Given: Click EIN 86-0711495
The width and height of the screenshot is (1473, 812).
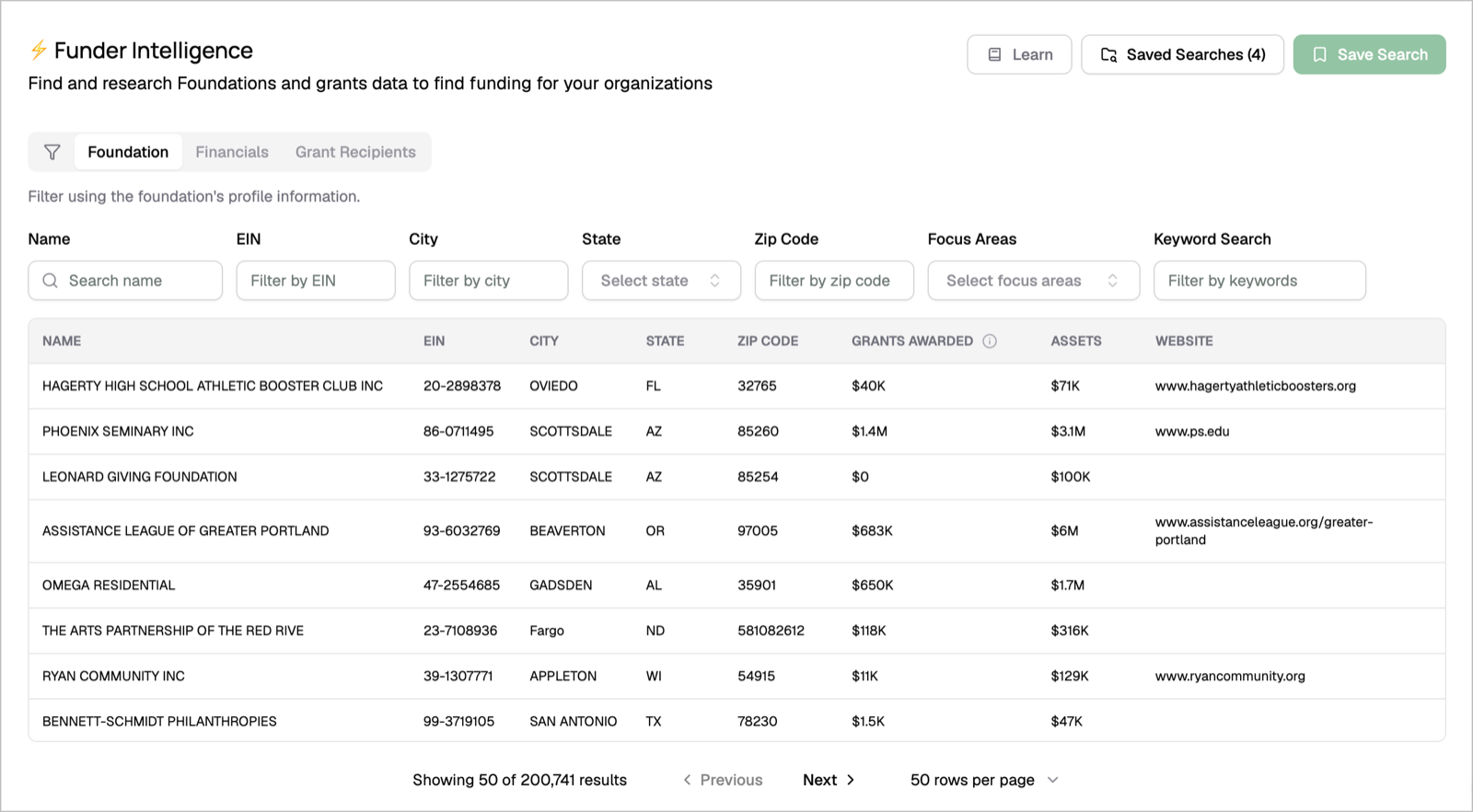Looking at the screenshot, I should [x=458, y=431].
